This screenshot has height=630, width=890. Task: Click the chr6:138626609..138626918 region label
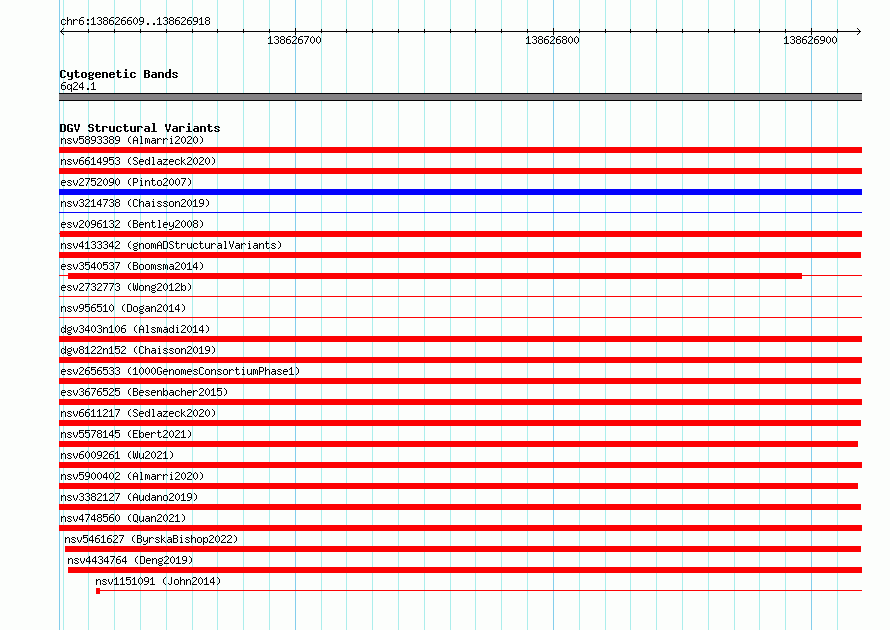[x=135, y=21]
